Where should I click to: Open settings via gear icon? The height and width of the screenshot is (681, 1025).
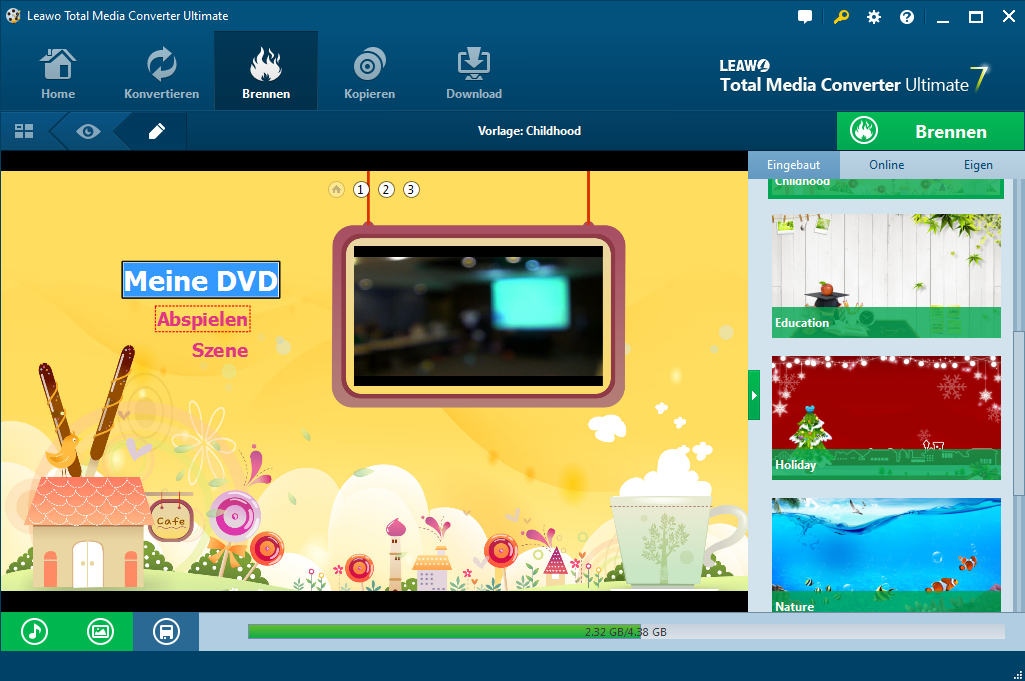(874, 17)
